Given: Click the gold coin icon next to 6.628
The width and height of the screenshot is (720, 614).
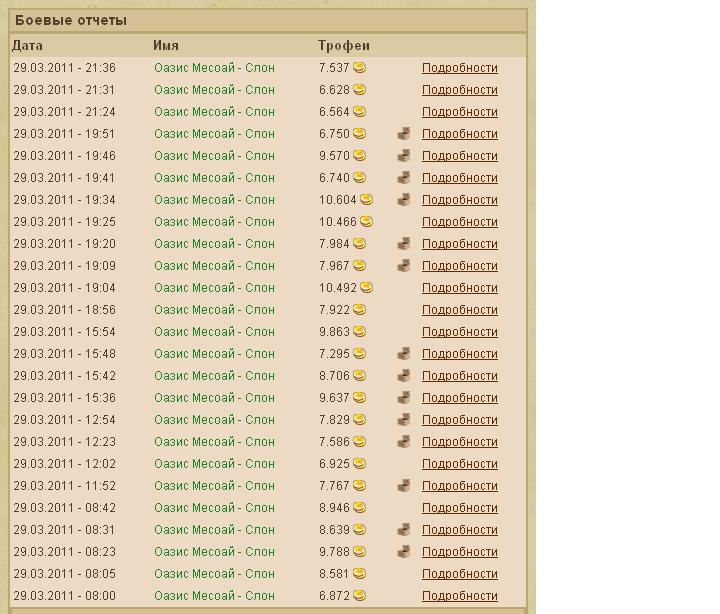Looking at the screenshot, I should (360, 90).
